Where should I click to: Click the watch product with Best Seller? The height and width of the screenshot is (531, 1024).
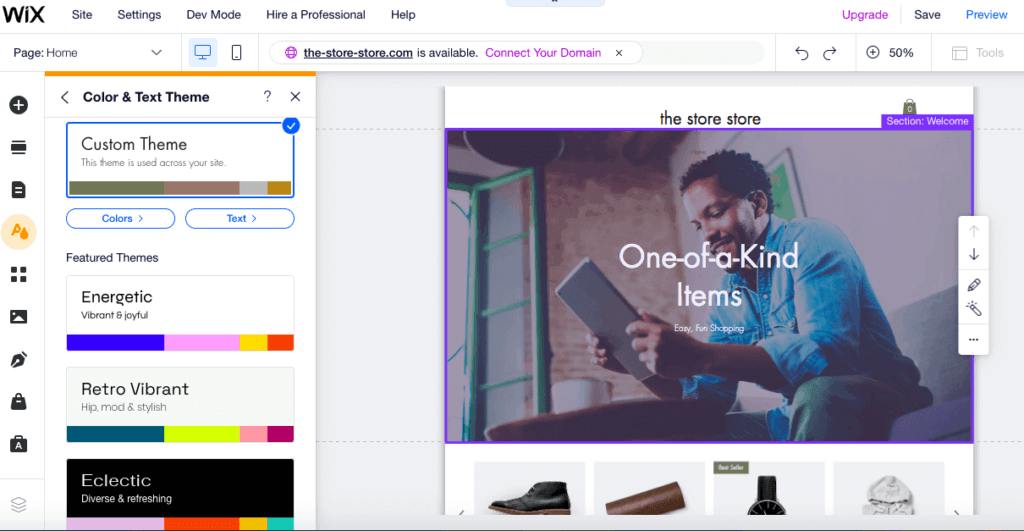pyautogui.click(x=769, y=489)
